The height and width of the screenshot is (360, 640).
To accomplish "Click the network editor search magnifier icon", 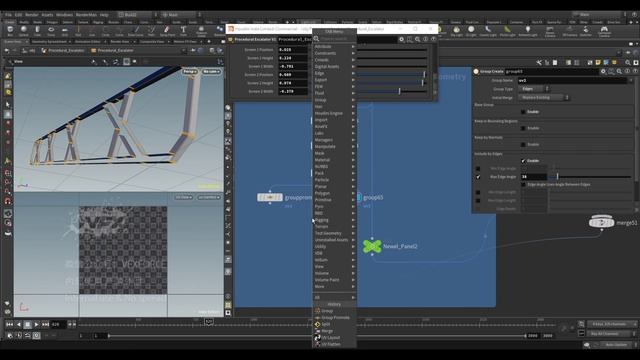I will [628, 62].
